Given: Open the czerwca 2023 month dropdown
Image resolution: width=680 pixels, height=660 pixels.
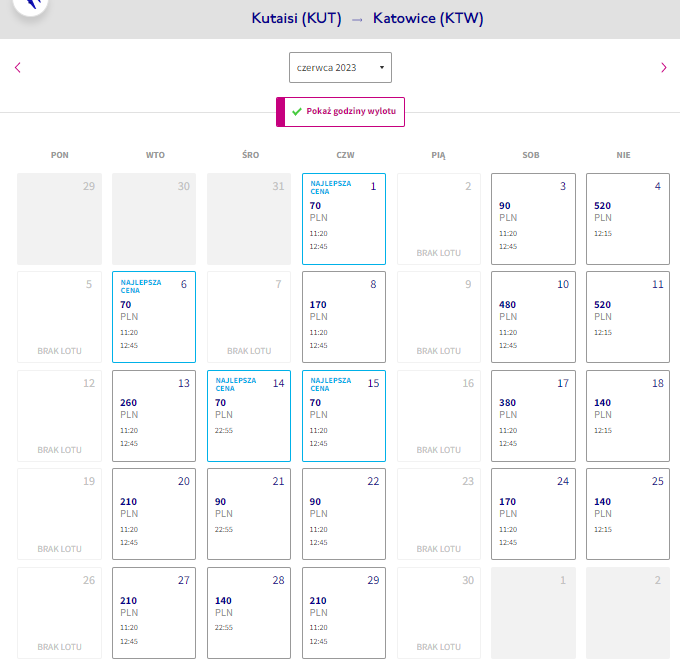Looking at the screenshot, I should [x=340, y=68].
